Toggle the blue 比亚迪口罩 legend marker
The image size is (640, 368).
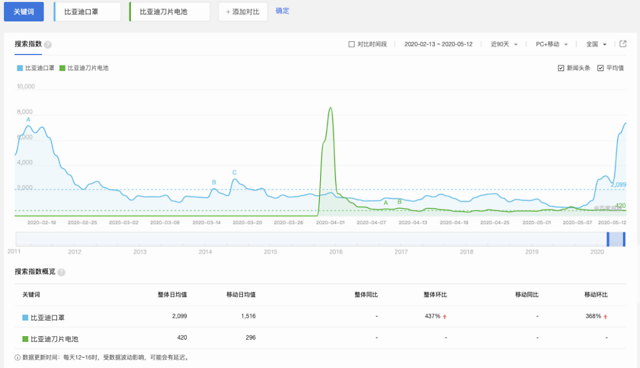click(x=20, y=68)
